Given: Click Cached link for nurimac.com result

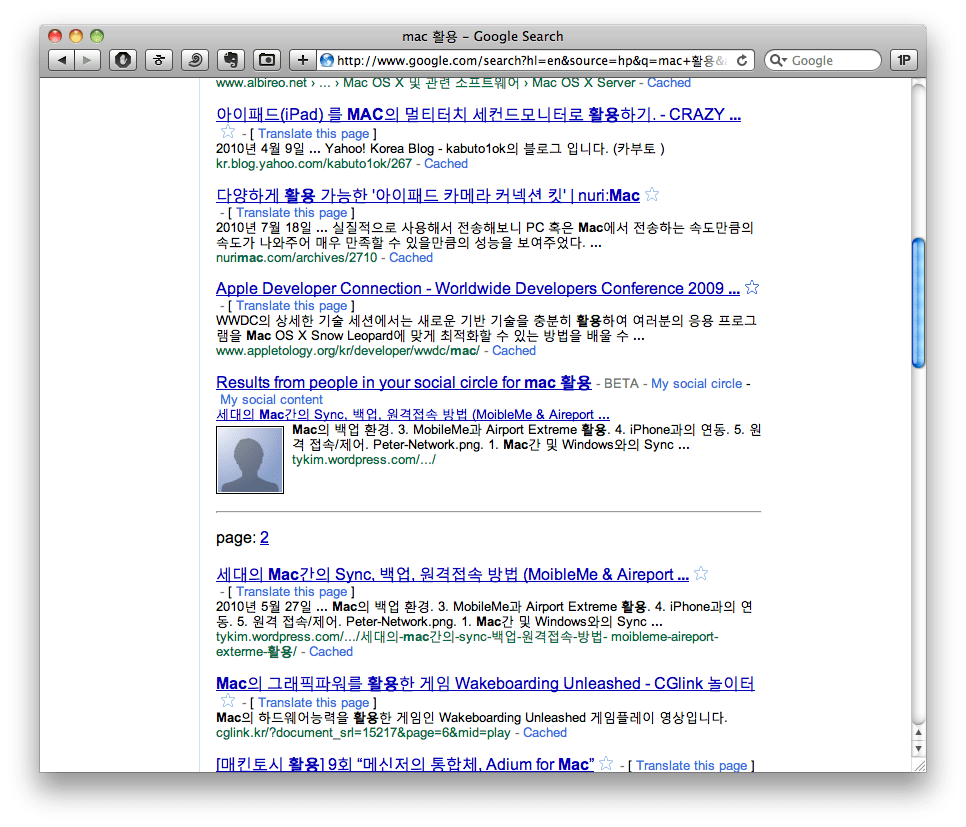Looking at the screenshot, I should [x=411, y=257].
